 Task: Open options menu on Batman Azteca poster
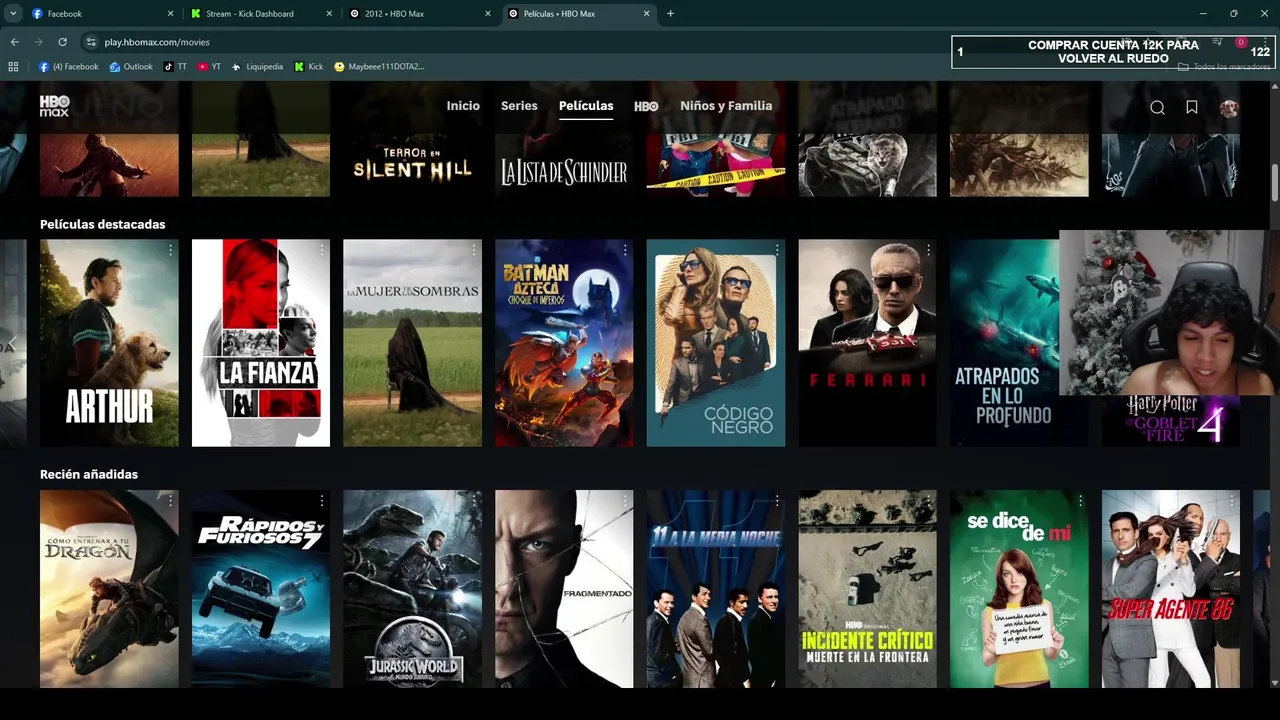tap(625, 250)
